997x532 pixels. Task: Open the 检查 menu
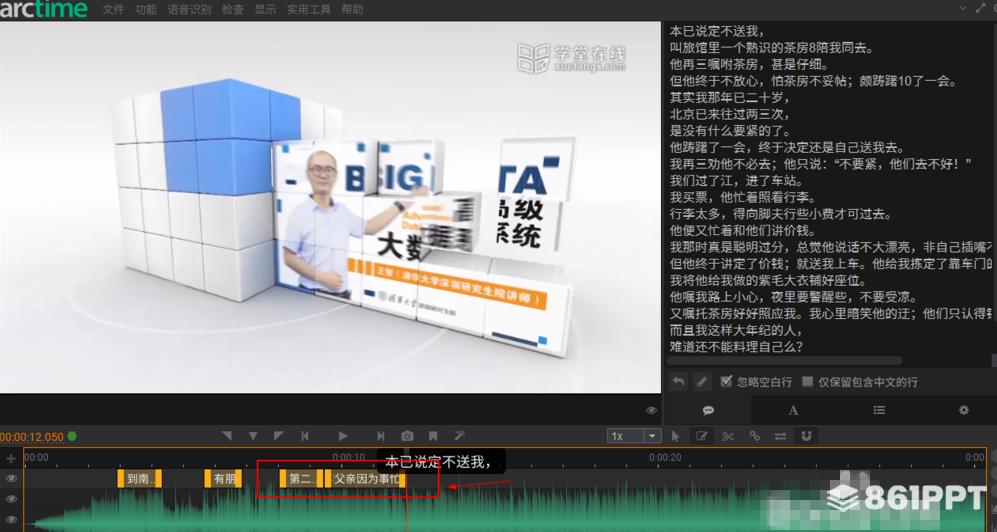pos(233,10)
